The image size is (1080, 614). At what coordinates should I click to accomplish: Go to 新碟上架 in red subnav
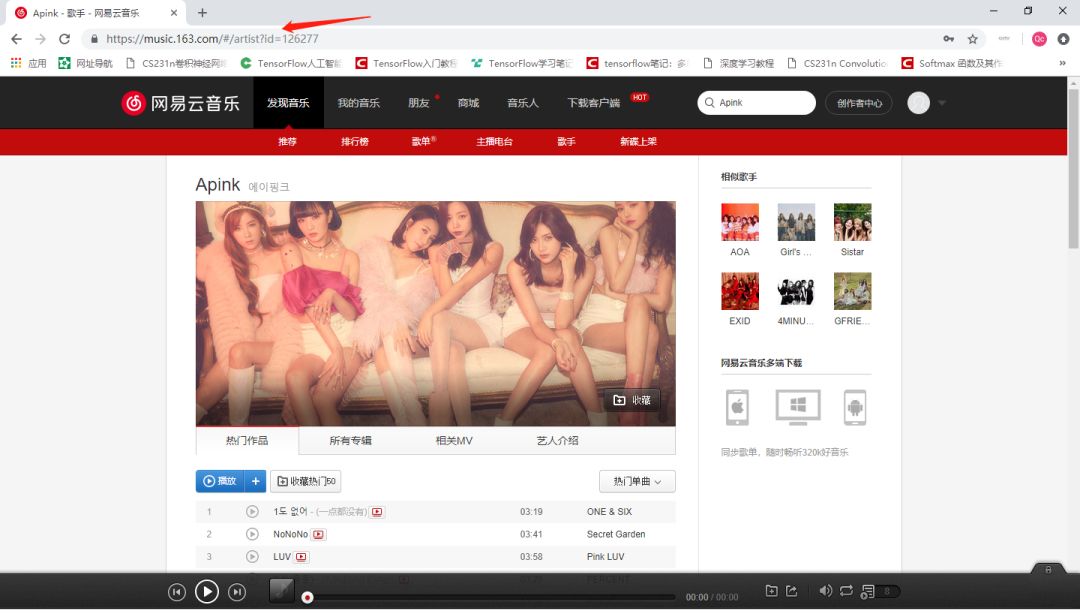(x=638, y=141)
